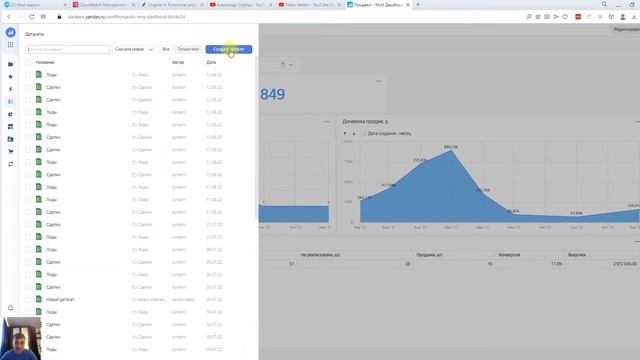640x360 pixels.
Task: Open a new browser tab
Action: 418,4
